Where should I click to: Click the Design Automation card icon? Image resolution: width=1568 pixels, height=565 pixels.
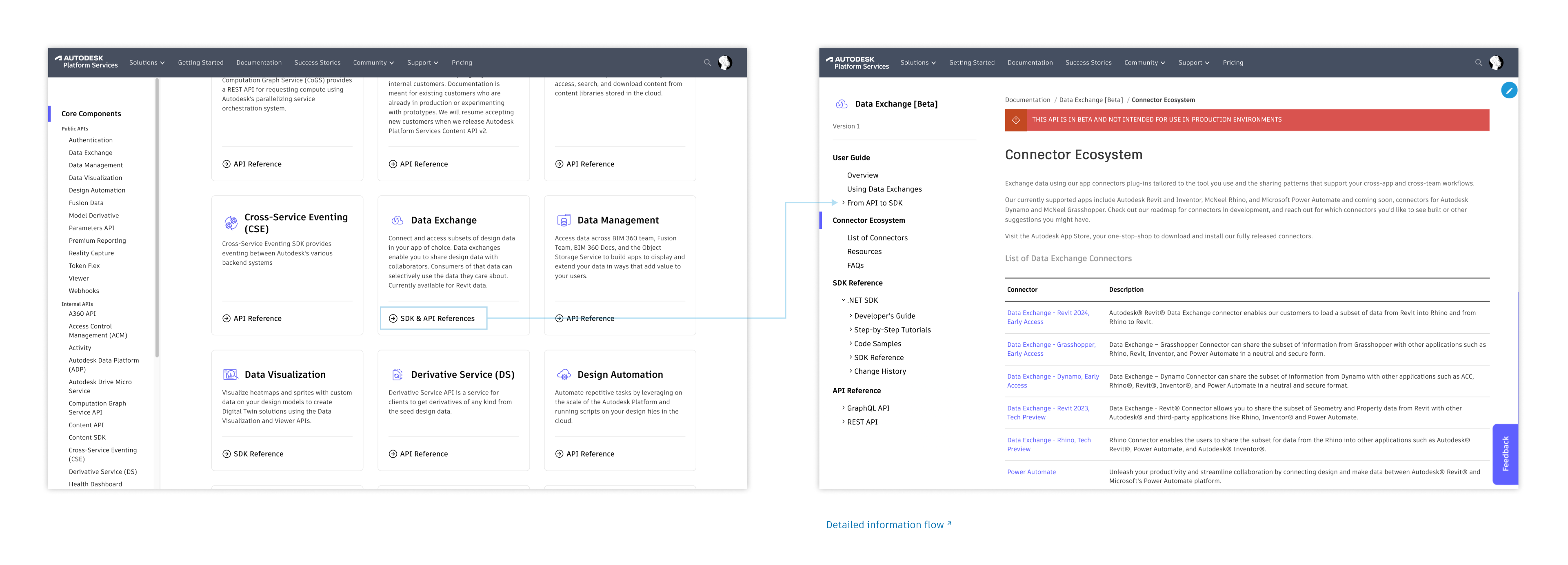564,374
